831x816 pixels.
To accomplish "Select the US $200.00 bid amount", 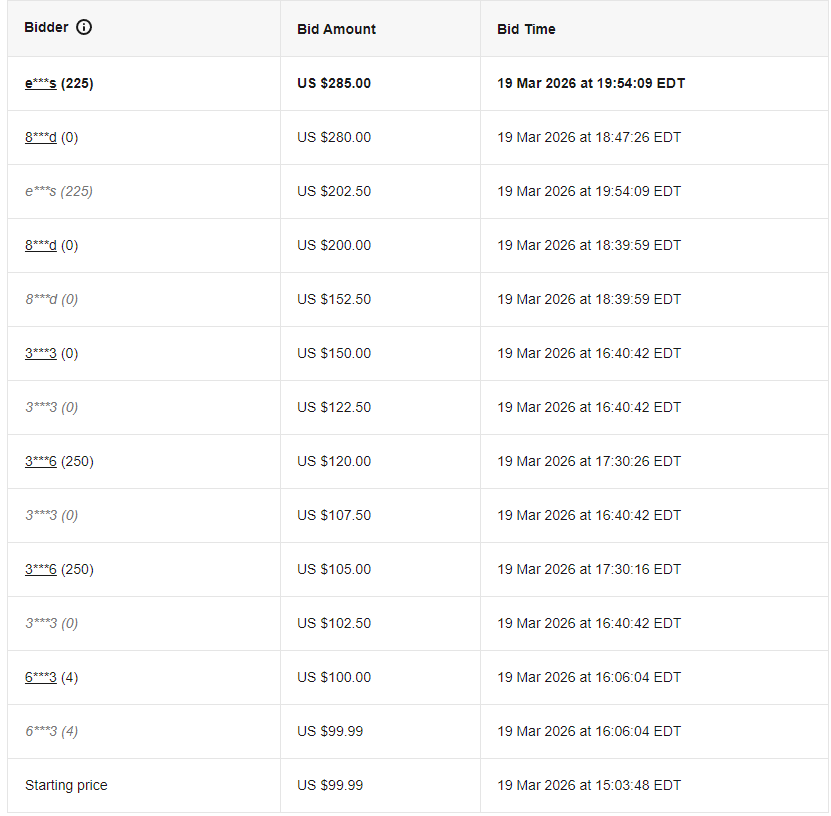I will (334, 245).
